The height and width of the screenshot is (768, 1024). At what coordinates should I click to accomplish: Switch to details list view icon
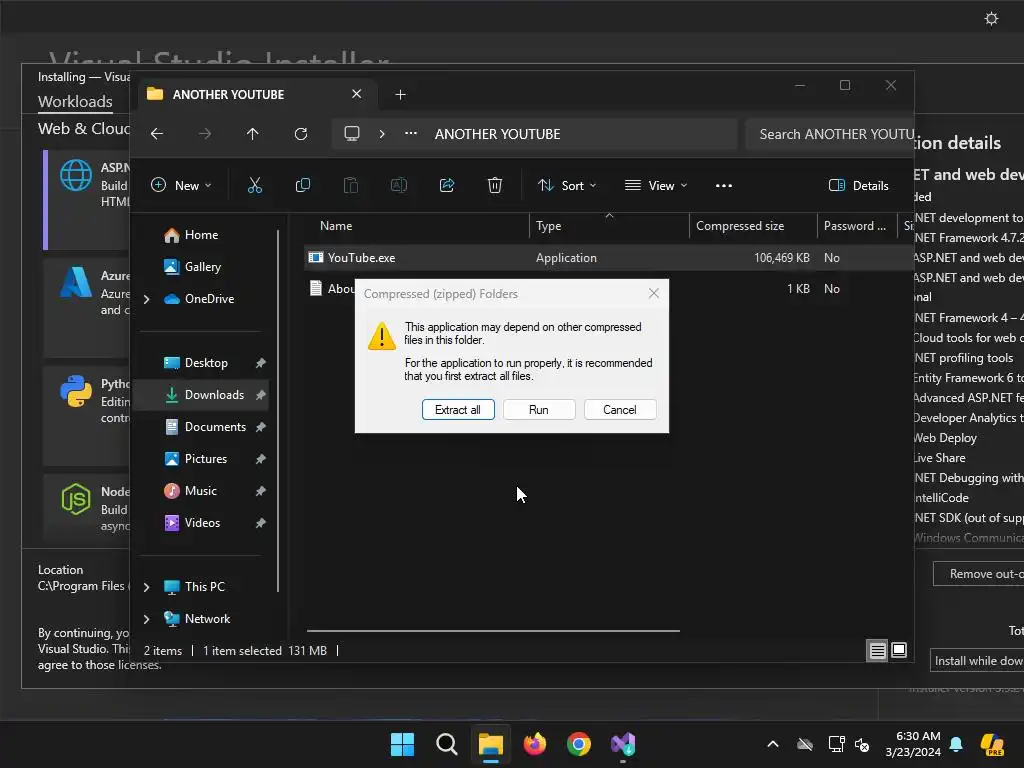[x=877, y=650]
